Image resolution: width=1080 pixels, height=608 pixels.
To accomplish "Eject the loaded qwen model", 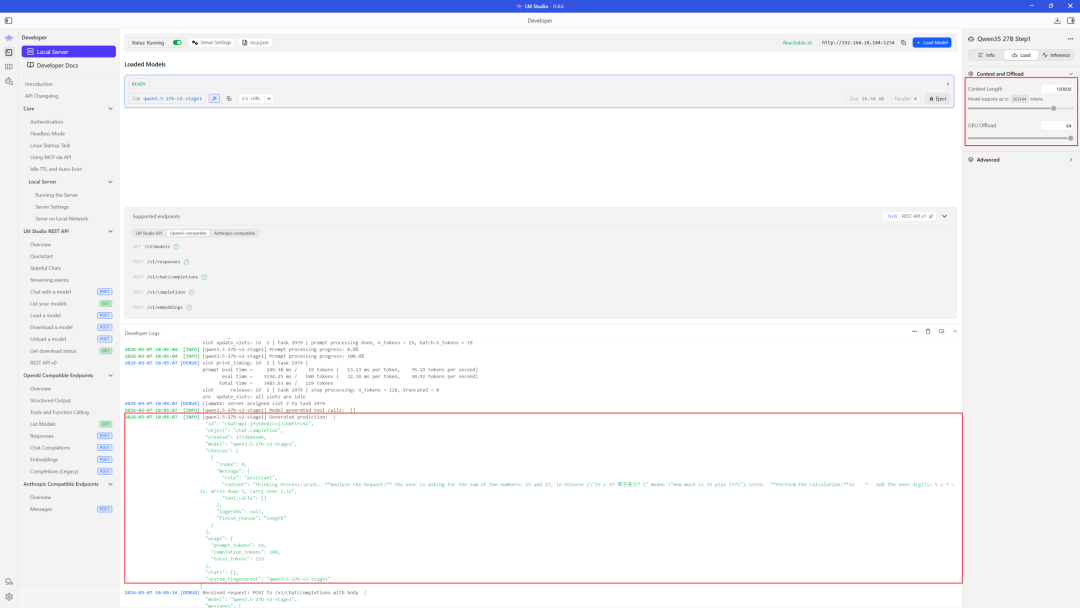I will tap(936, 99).
